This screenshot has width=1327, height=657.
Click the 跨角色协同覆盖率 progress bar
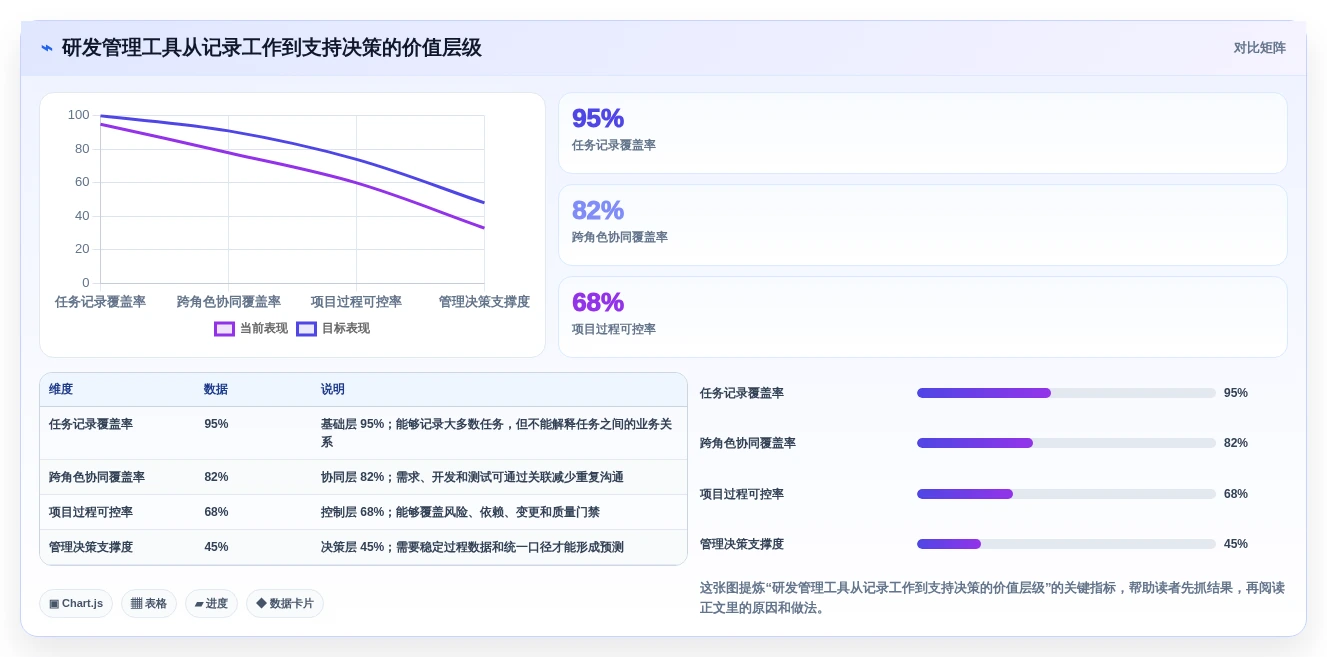(x=1066, y=443)
